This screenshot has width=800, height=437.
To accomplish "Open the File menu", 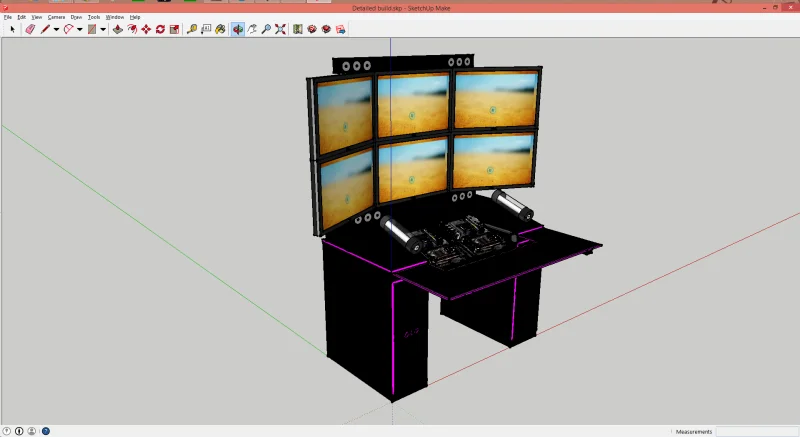I will coord(8,17).
